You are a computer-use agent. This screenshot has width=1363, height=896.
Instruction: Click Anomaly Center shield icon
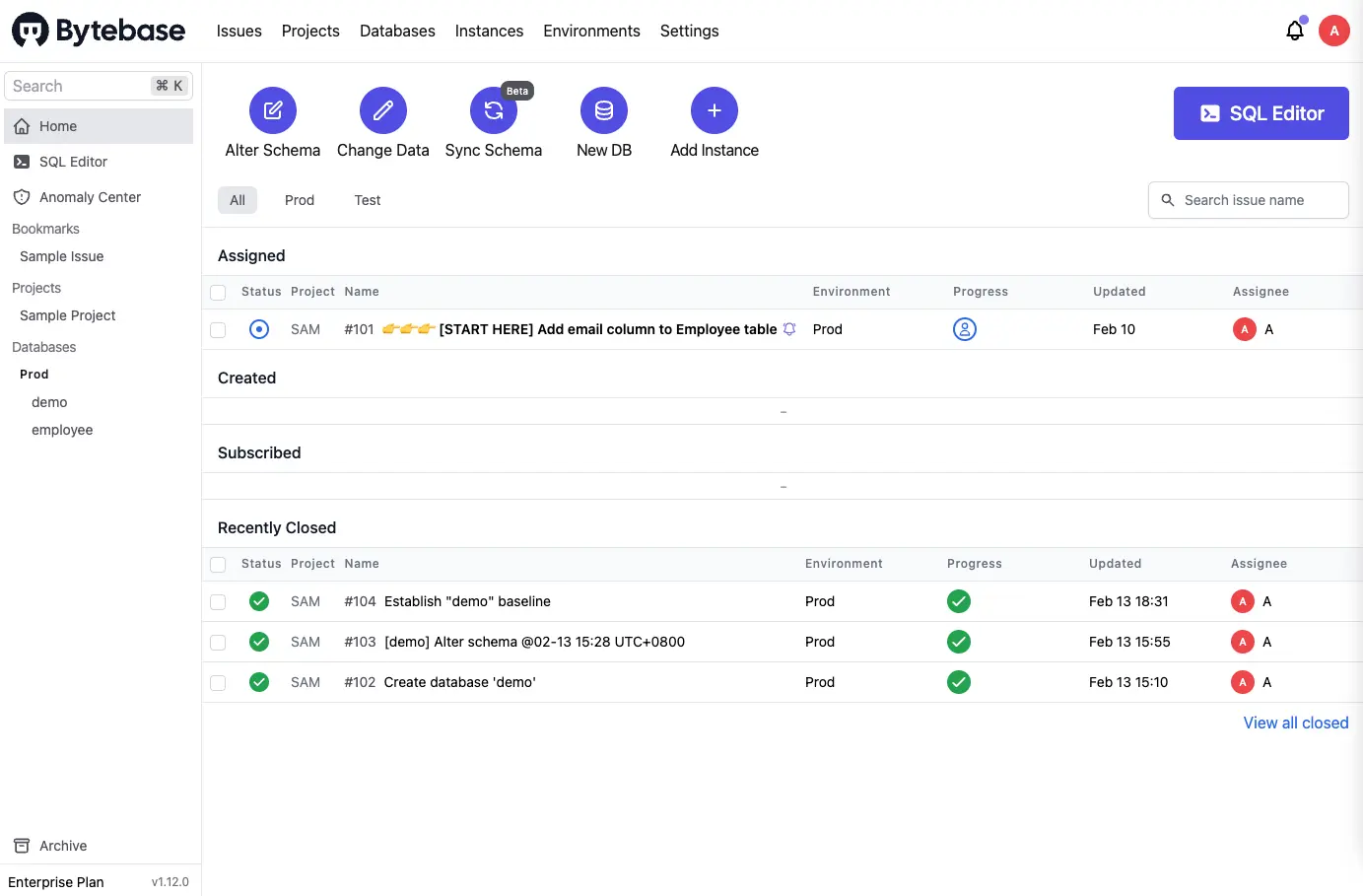pos(22,197)
